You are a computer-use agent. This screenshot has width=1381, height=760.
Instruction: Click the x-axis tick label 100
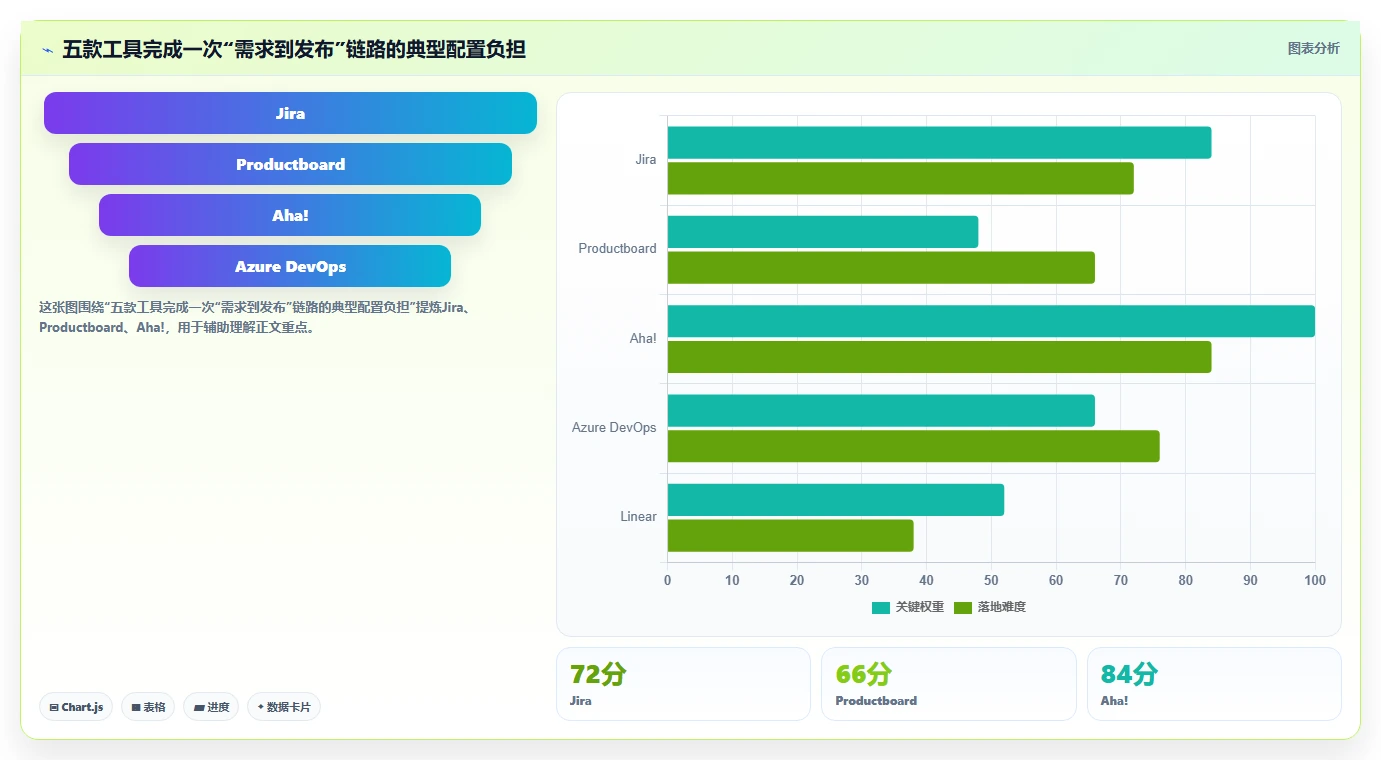pyautogui.click(x=1315, y=581)
